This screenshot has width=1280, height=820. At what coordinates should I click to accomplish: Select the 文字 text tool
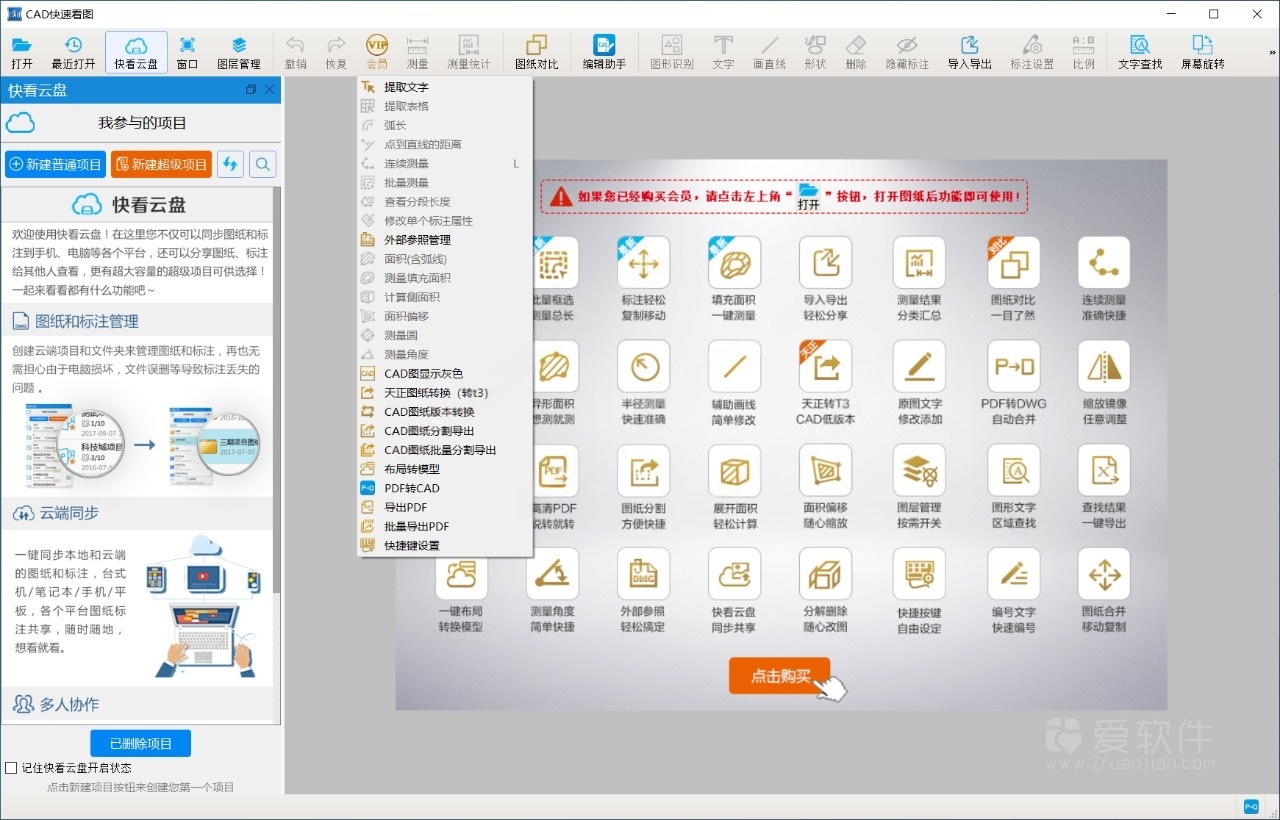[721, 51]
